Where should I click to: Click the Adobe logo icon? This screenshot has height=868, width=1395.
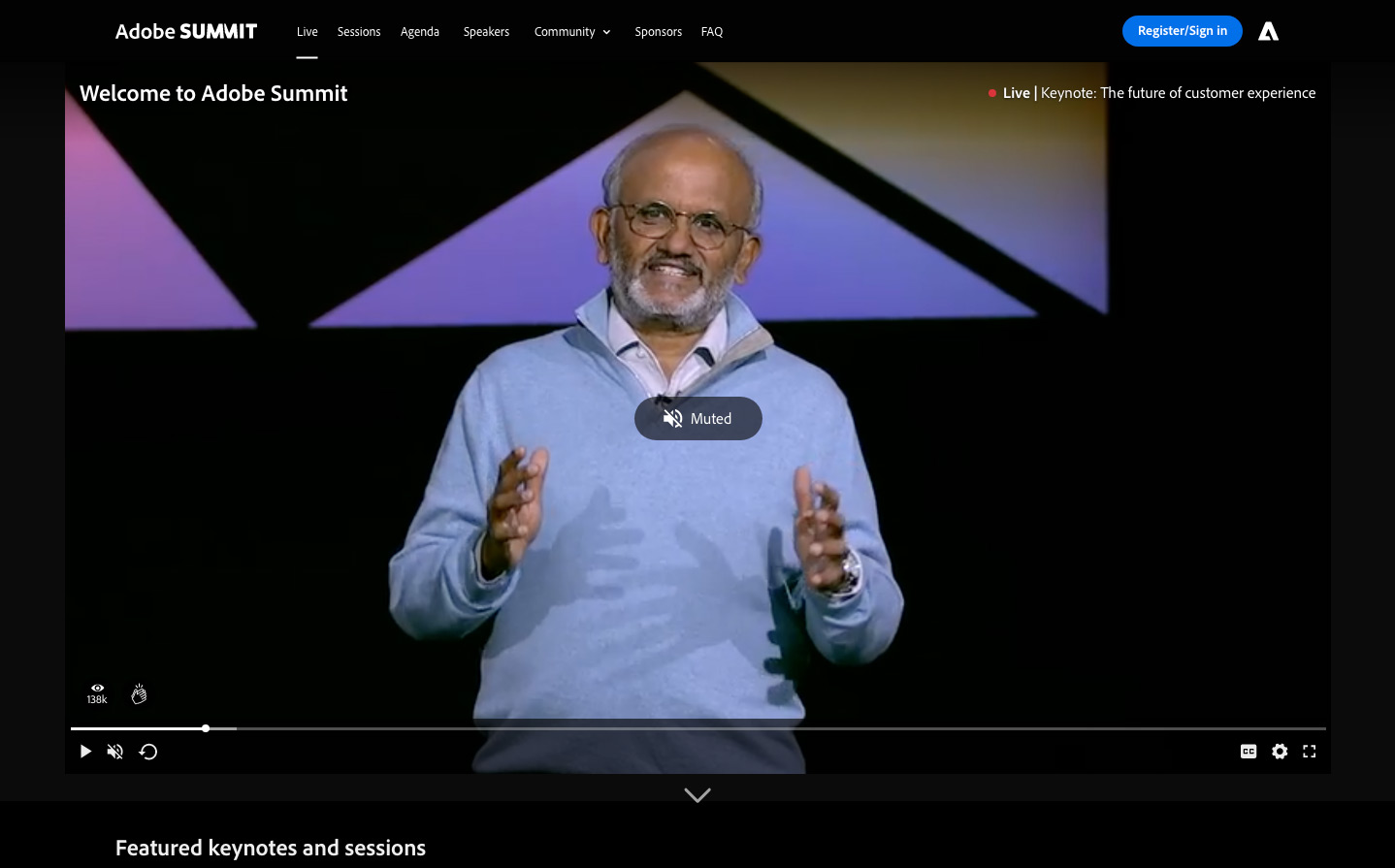coord(1268,32)
